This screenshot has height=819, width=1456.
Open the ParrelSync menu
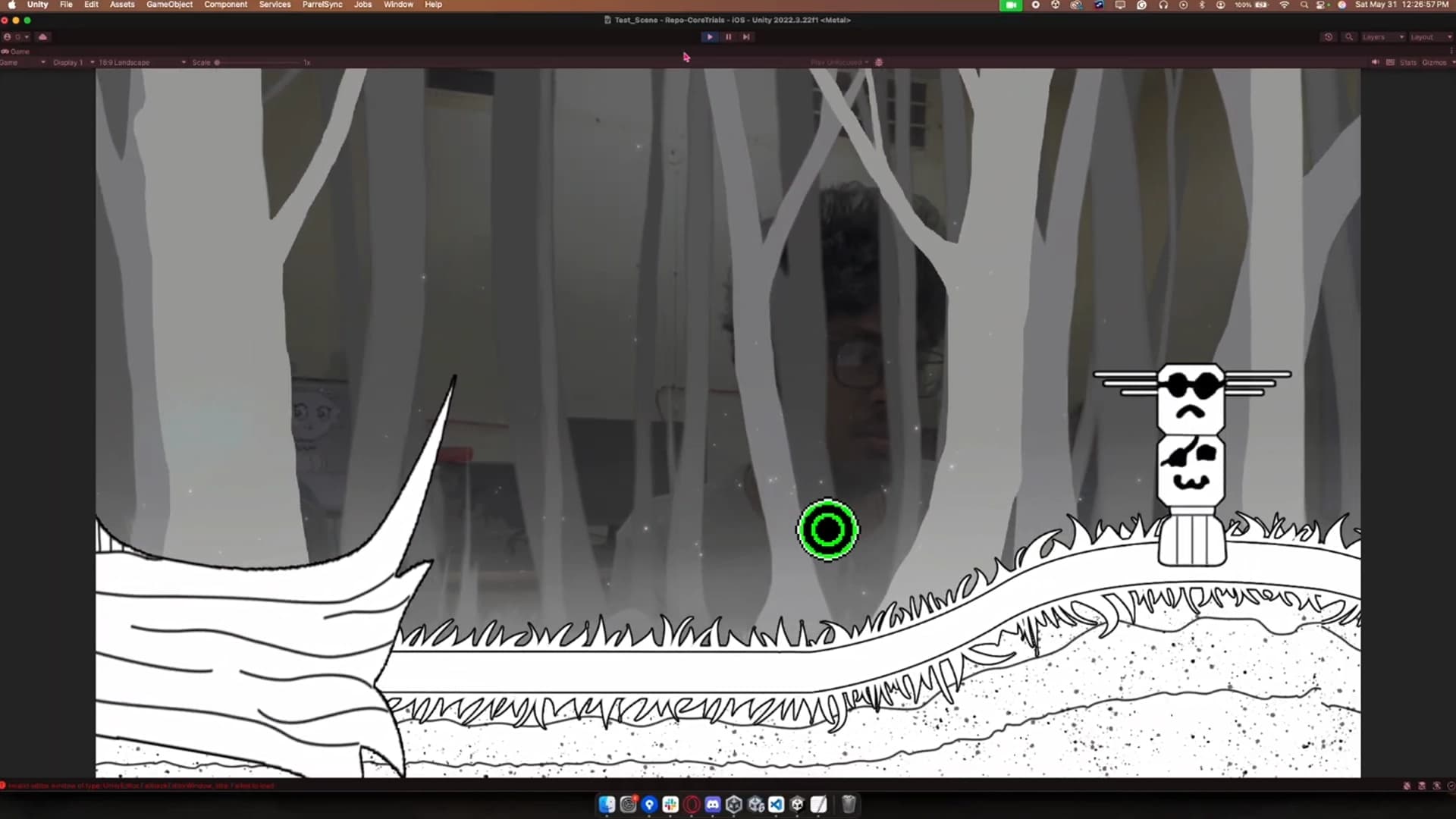coord(322,5)
